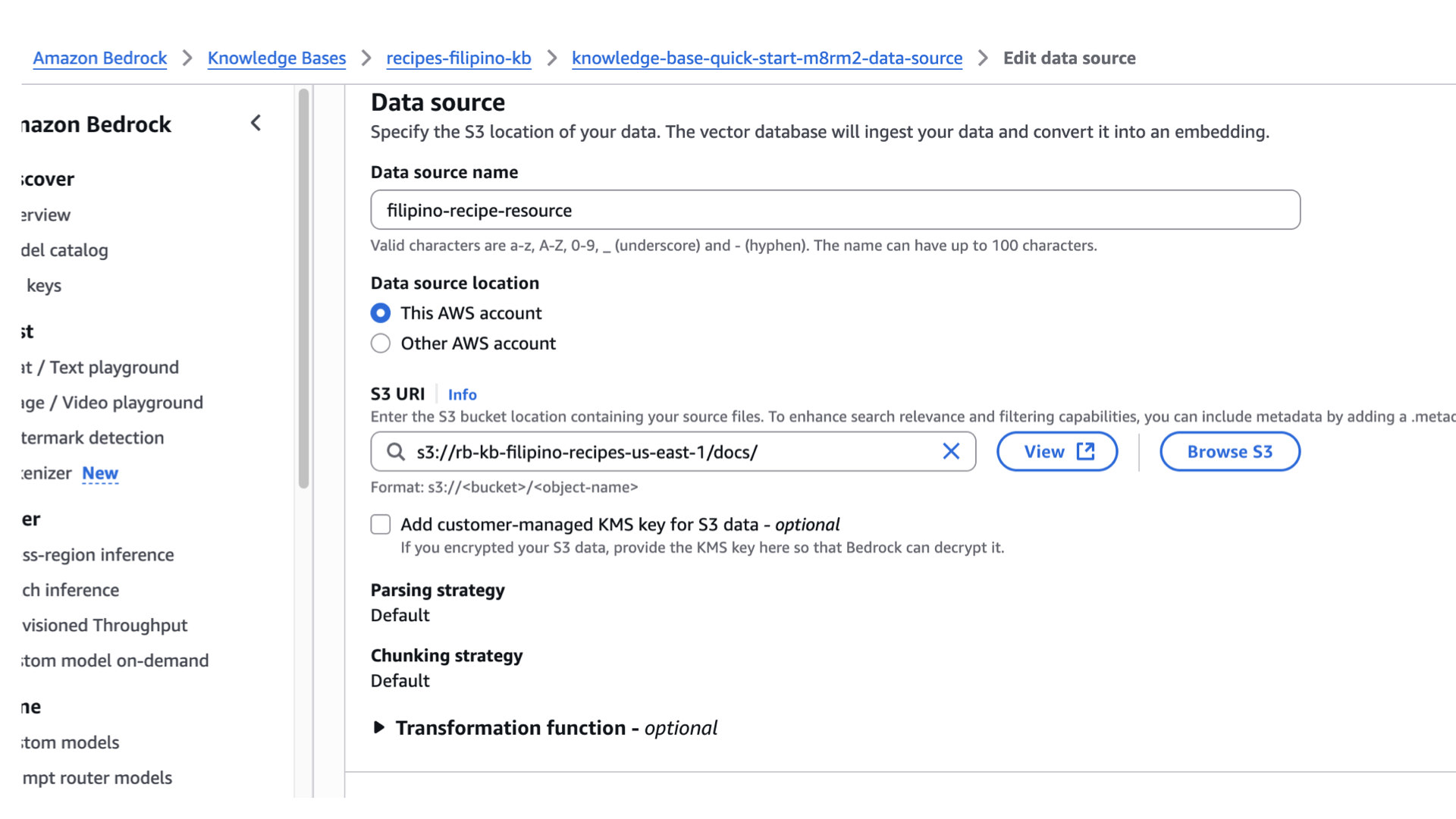
Task: Click the external link icon on View
Action: (1086, 452)
